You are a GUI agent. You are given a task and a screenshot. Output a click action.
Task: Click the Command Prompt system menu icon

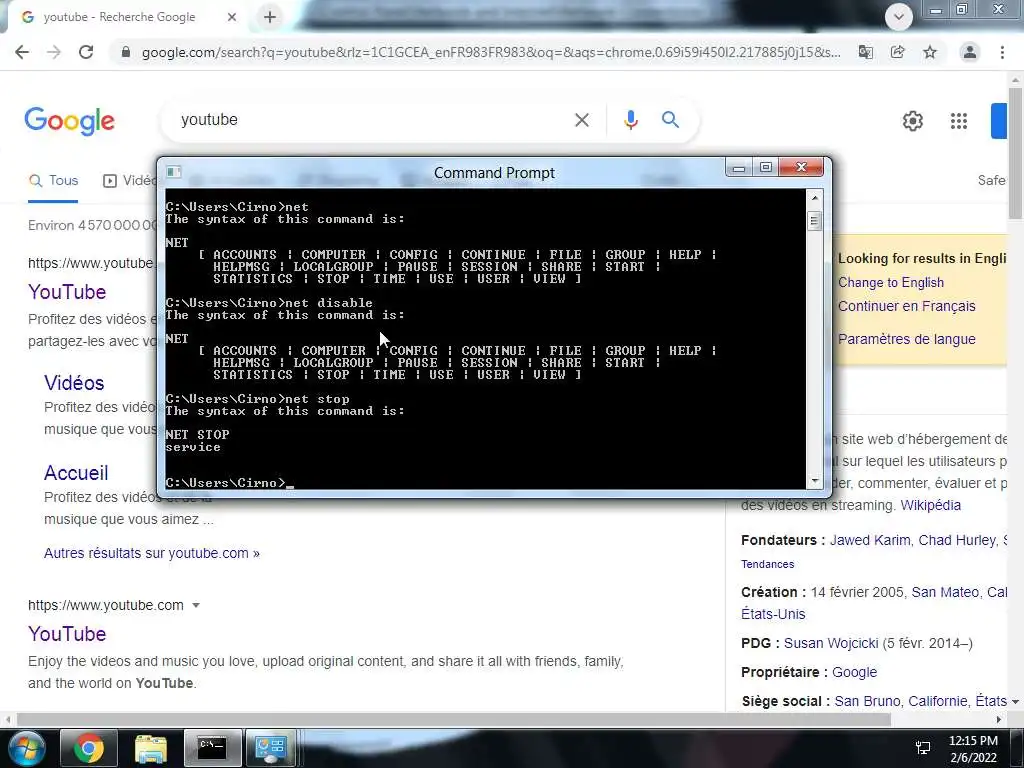click(174, 172)
